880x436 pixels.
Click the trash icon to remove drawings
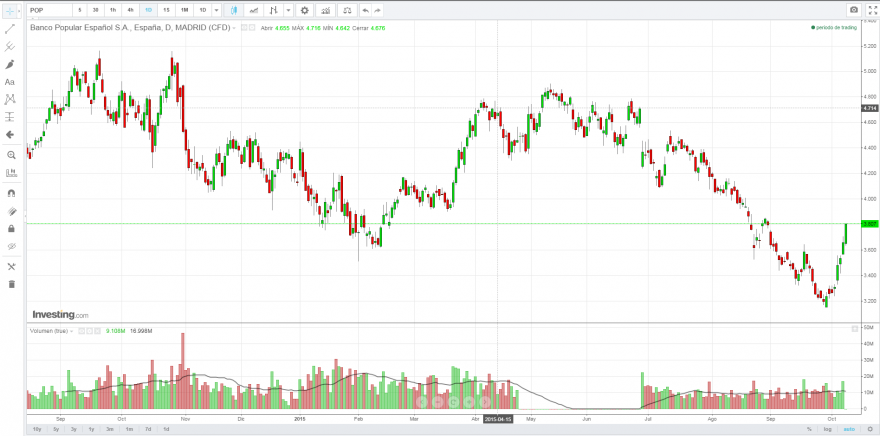tap(11, 284)
